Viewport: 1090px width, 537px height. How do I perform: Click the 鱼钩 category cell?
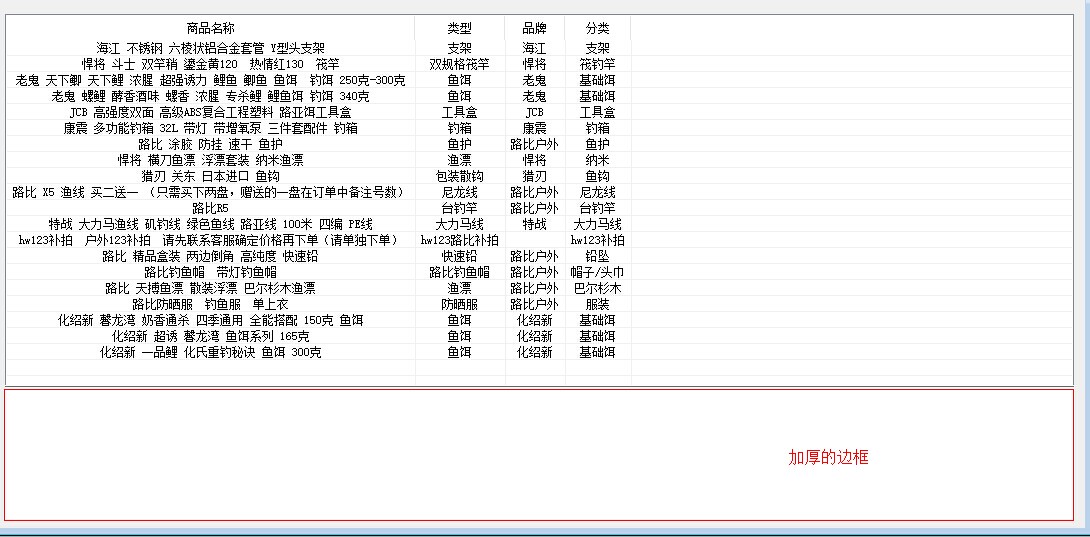click(597, 176)
